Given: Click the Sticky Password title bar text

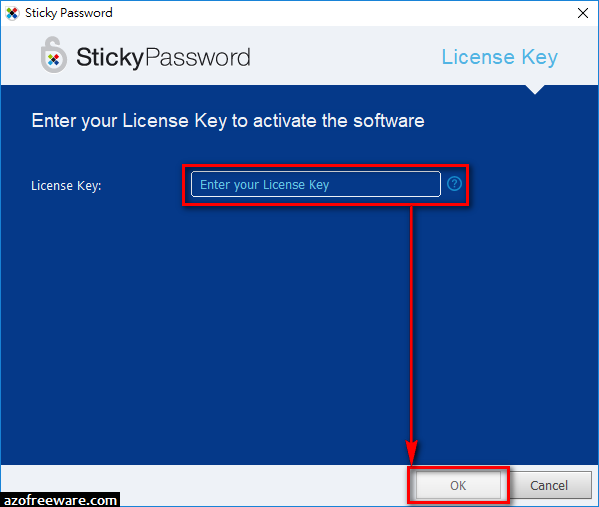Looking at the screenshot, I should click(69, 13).
